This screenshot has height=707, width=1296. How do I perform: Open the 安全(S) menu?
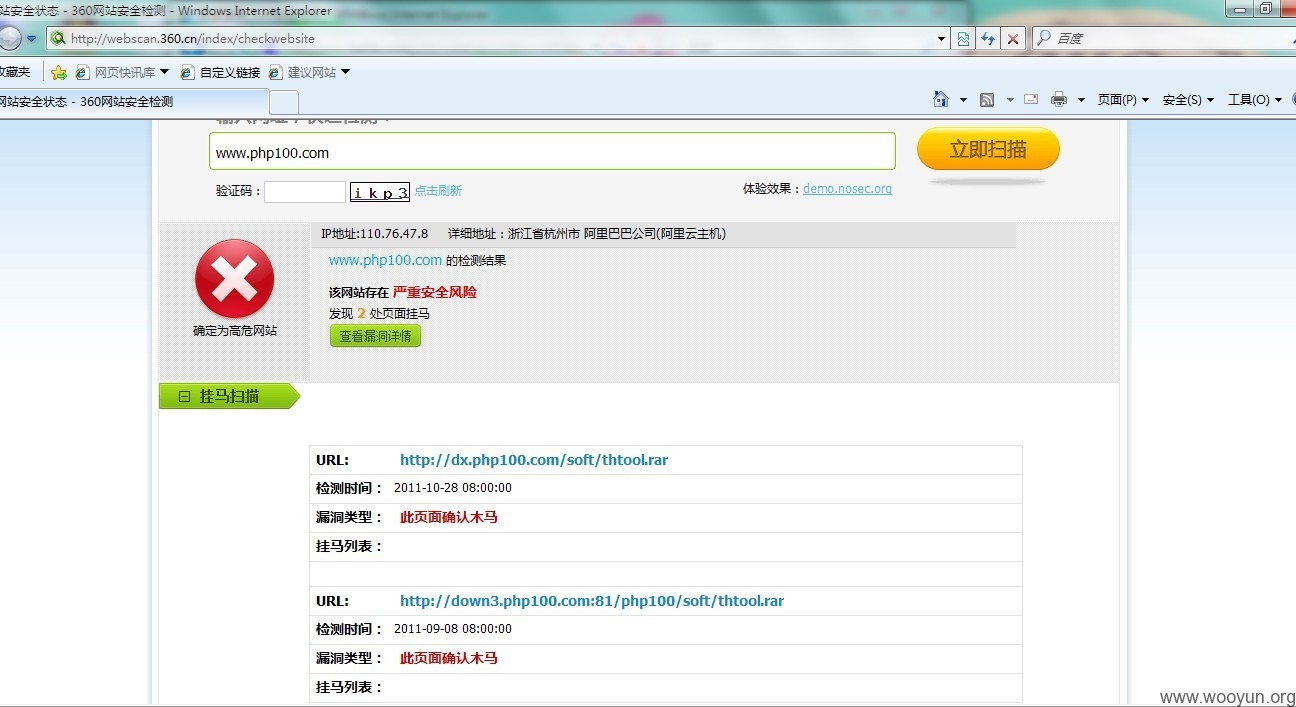click(1188, 99)
